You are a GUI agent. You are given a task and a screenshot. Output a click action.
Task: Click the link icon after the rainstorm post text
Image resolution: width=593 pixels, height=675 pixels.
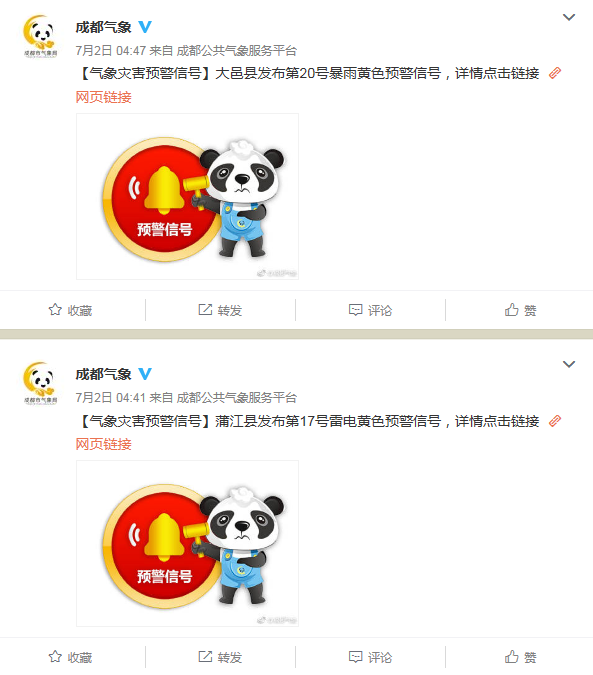[x=555, y=73]
